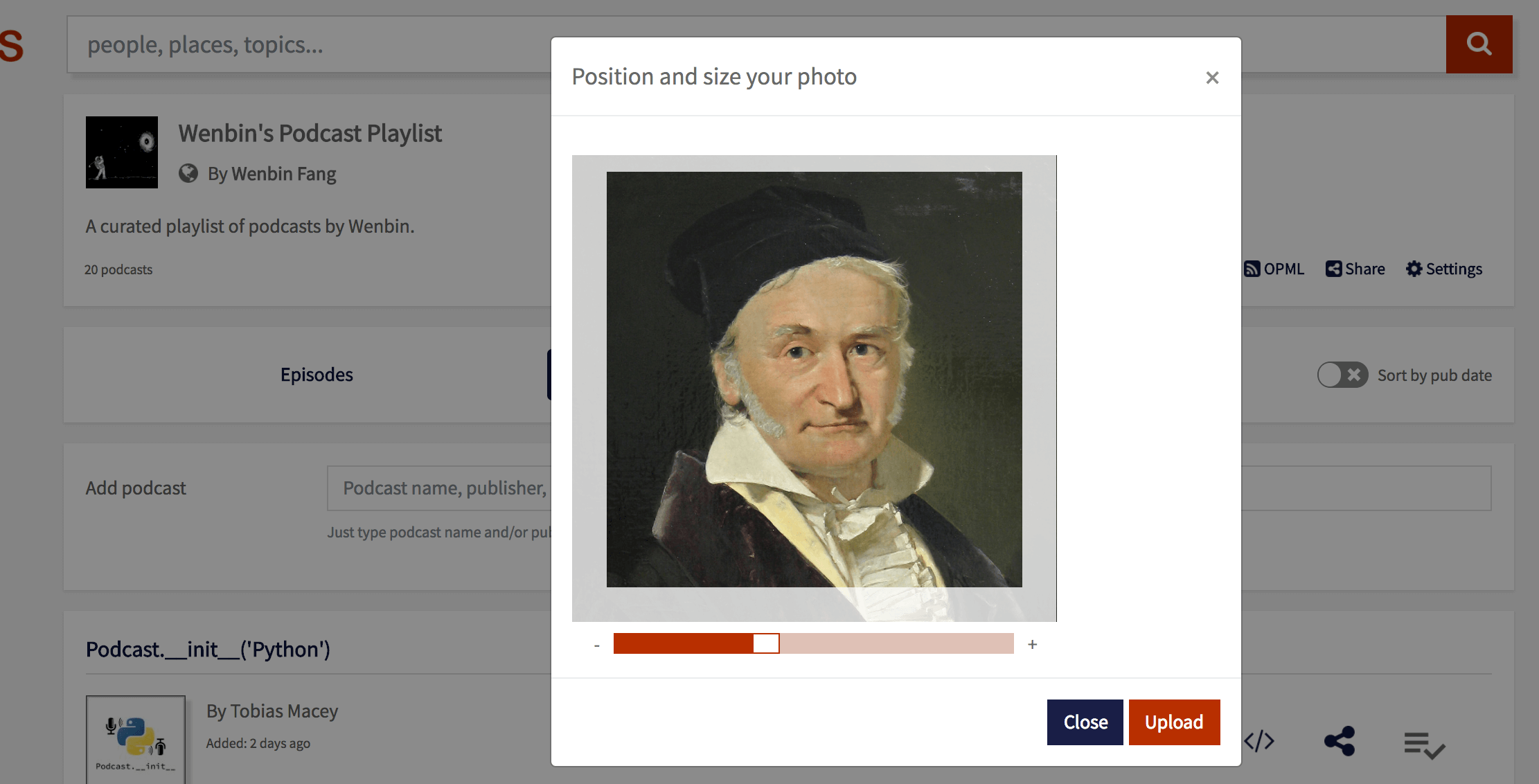Click the Podcast.__init__ cover thumbnail
The height and width of the screenshot is (784, 1539).
tap(136, 740)
